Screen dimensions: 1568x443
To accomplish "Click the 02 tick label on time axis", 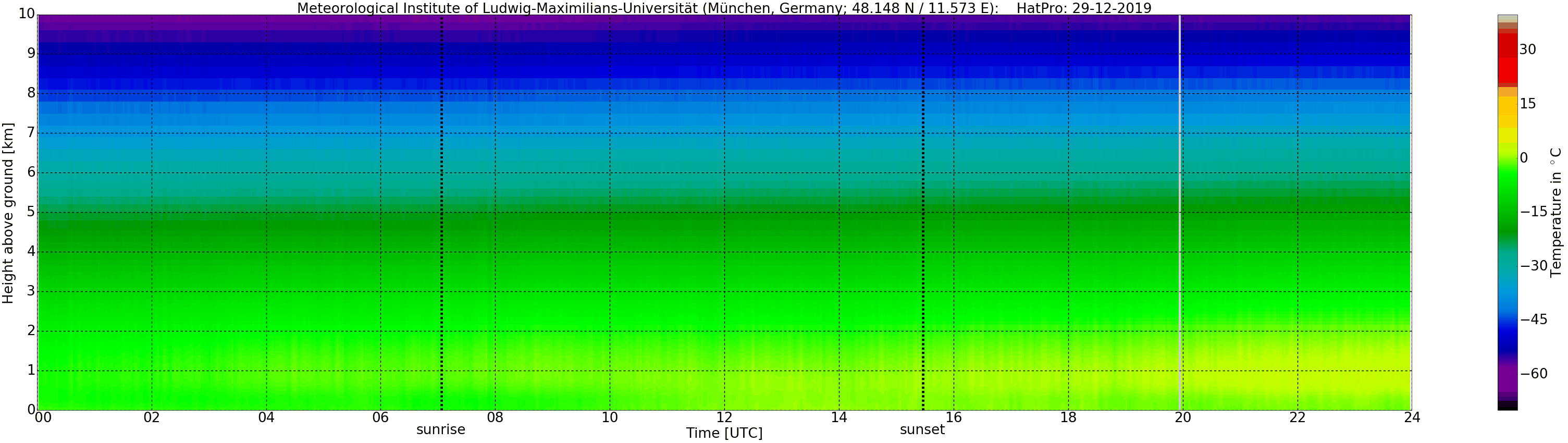I will click(x=152, y=417).
